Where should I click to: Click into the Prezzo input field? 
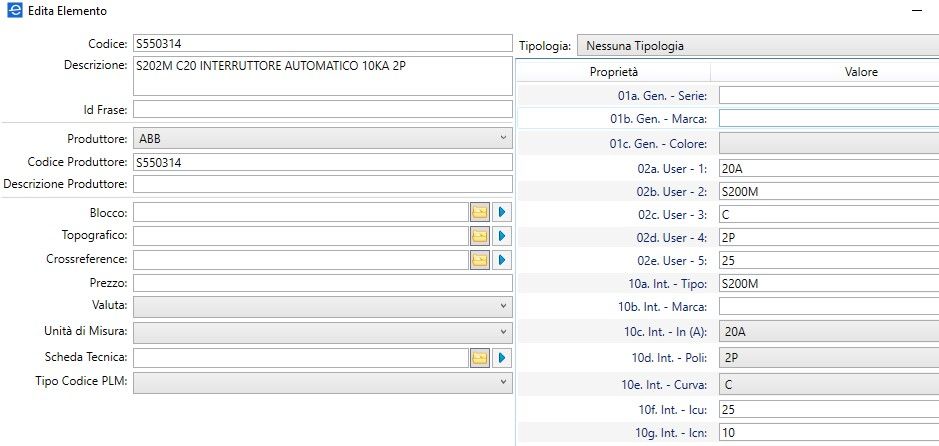click(323, 283)
